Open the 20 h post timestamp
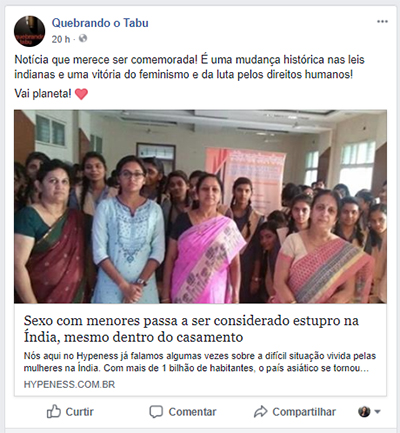The image size is (400, 433). tap(61, 39)
